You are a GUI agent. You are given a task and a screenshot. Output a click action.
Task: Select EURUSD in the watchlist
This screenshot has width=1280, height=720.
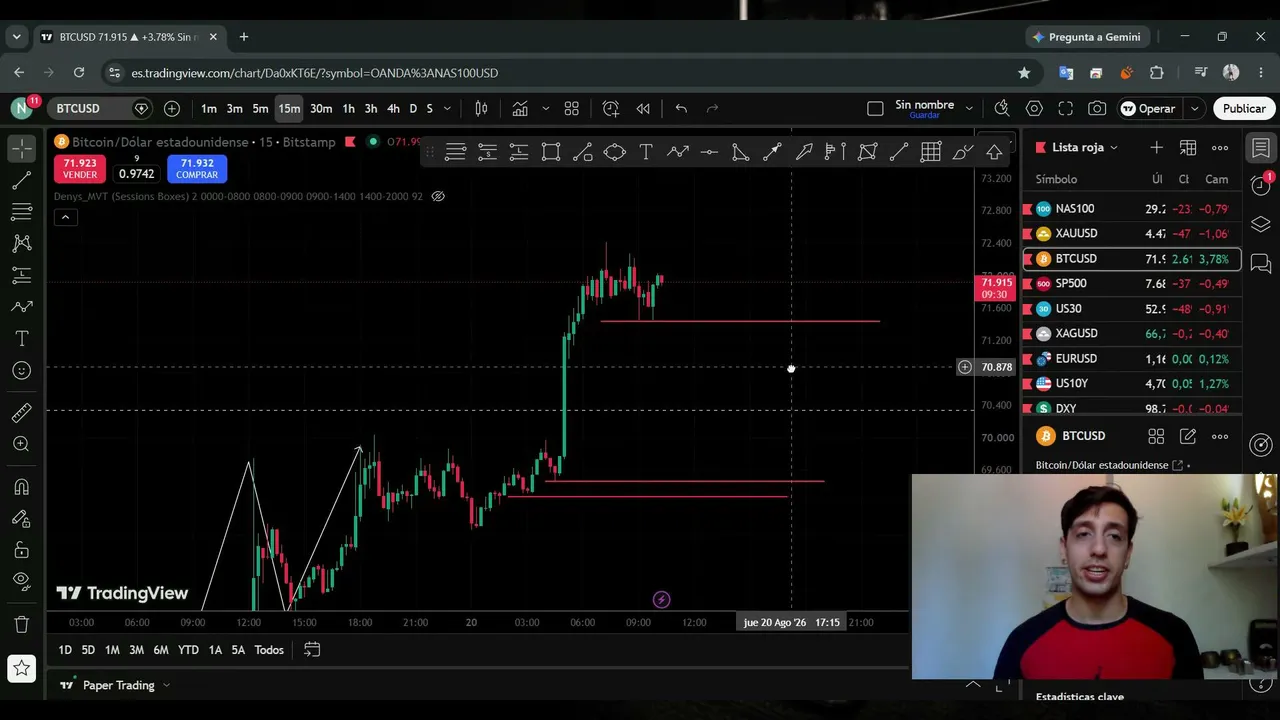pyautogui.click(x=1132, y=359)
